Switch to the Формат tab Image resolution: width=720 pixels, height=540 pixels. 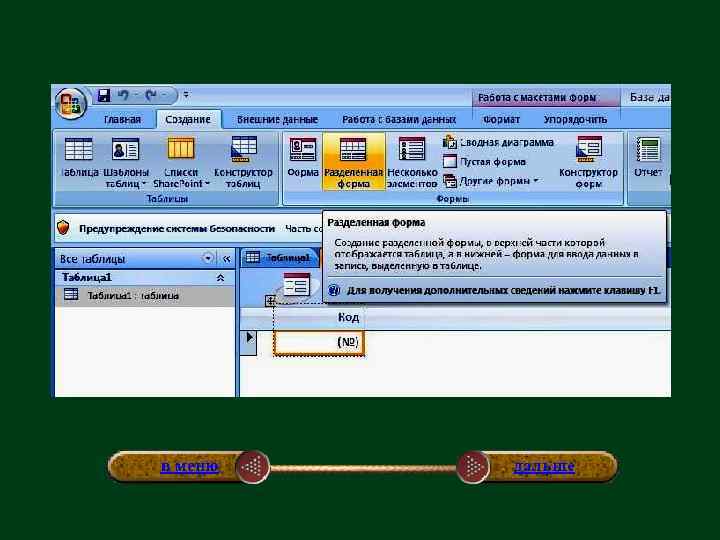[x=501, y=120]
